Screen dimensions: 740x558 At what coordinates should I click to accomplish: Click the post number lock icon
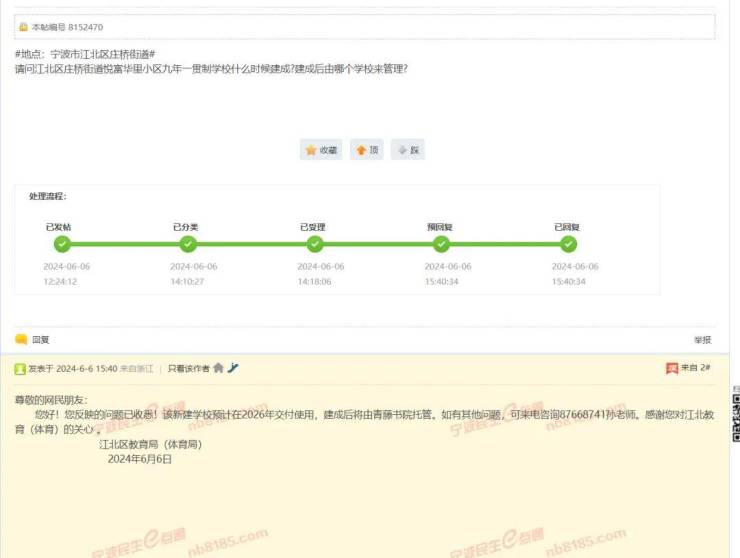23,27
